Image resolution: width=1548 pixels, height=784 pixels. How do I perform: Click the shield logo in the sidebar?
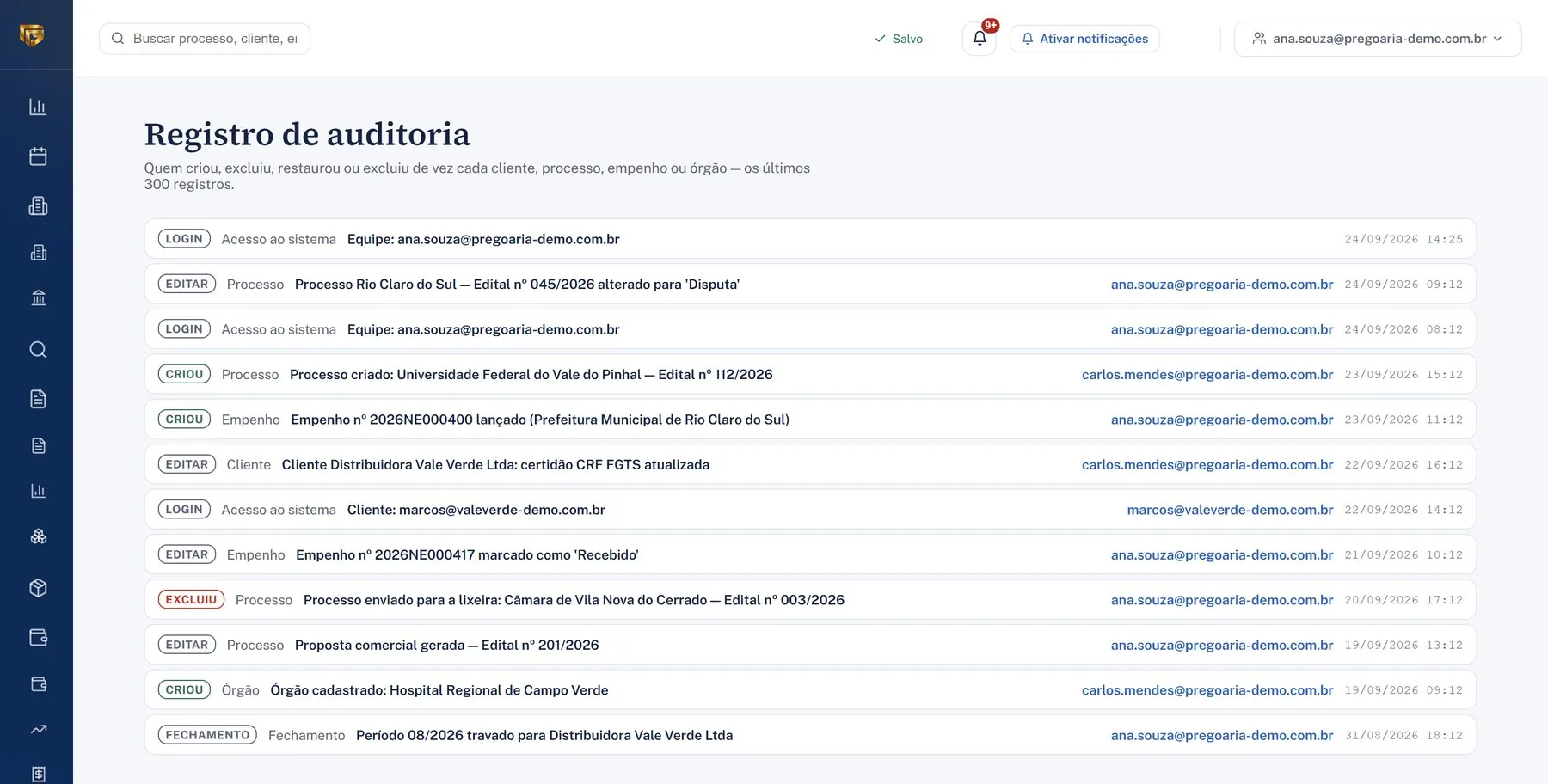tap(32, 34)
